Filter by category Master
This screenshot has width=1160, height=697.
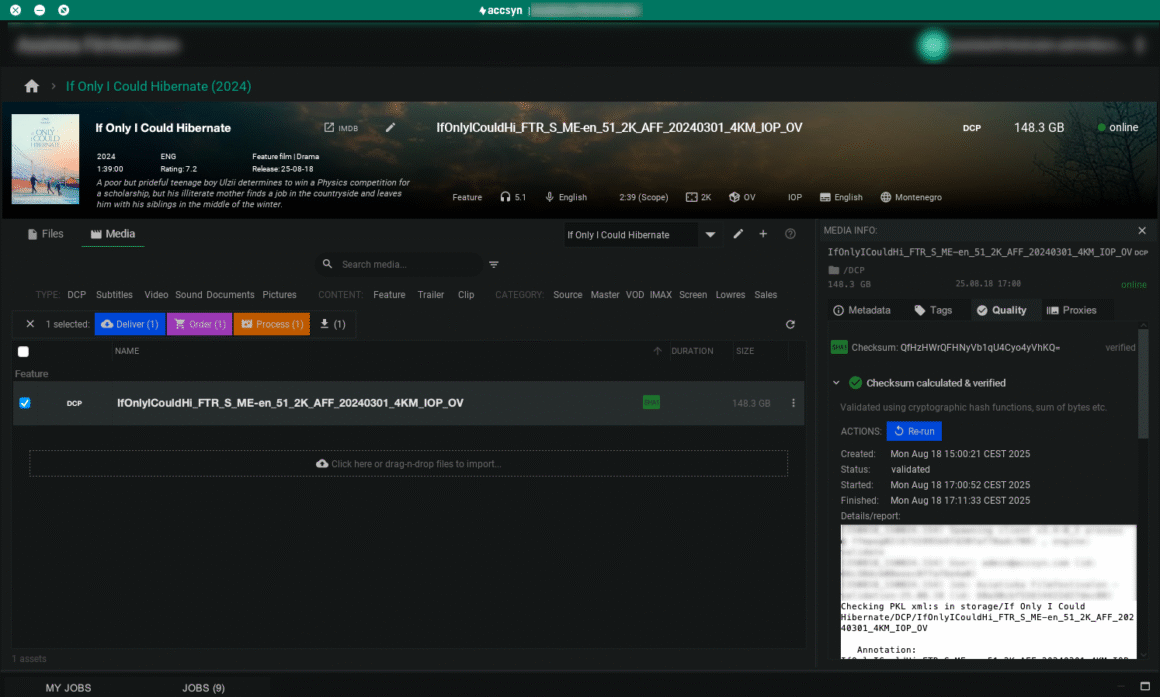pyautogui.click(x=604, y=294)
